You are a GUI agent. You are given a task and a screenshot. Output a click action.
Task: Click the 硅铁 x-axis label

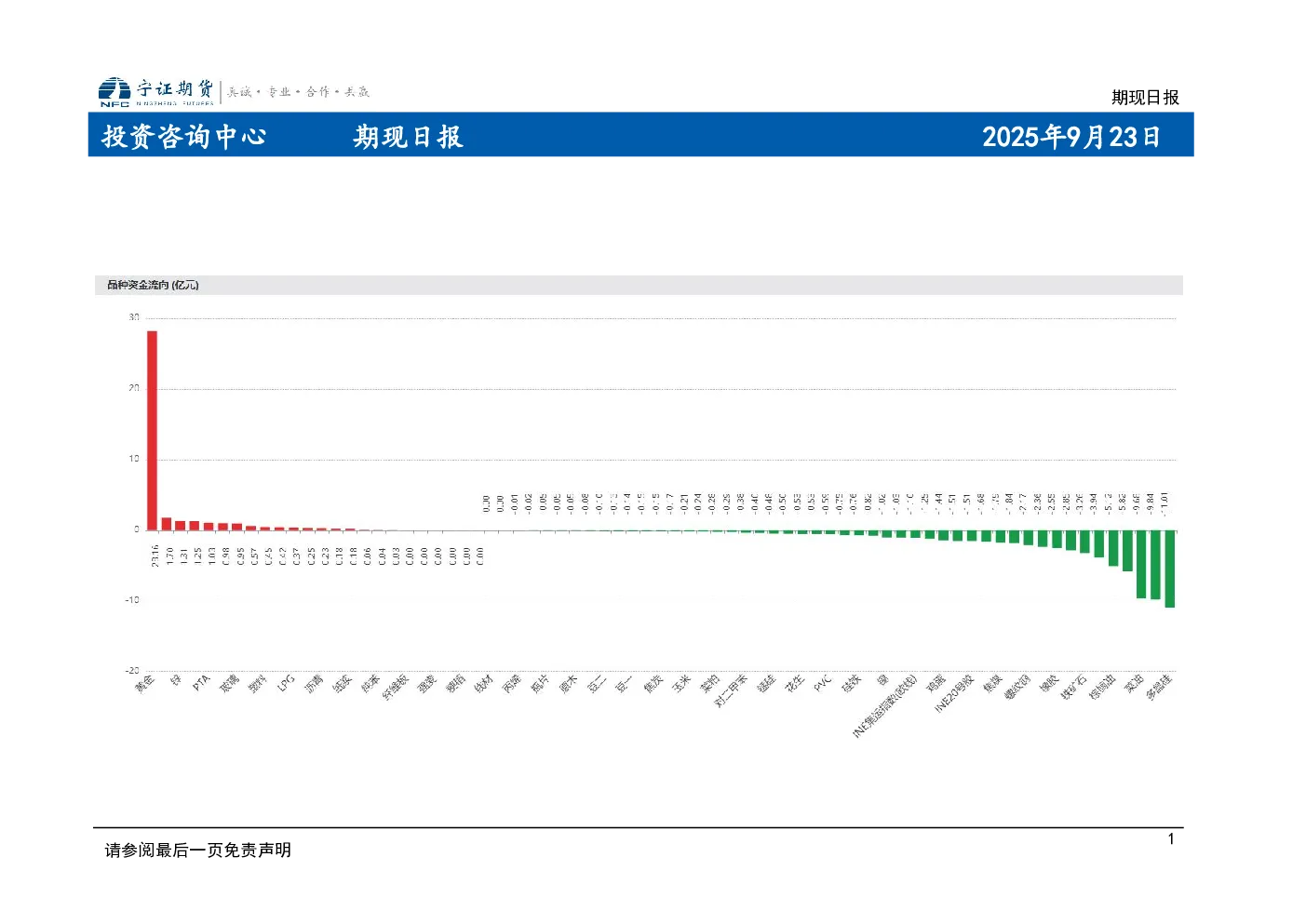pyautogui.click(x=851, y=684)
